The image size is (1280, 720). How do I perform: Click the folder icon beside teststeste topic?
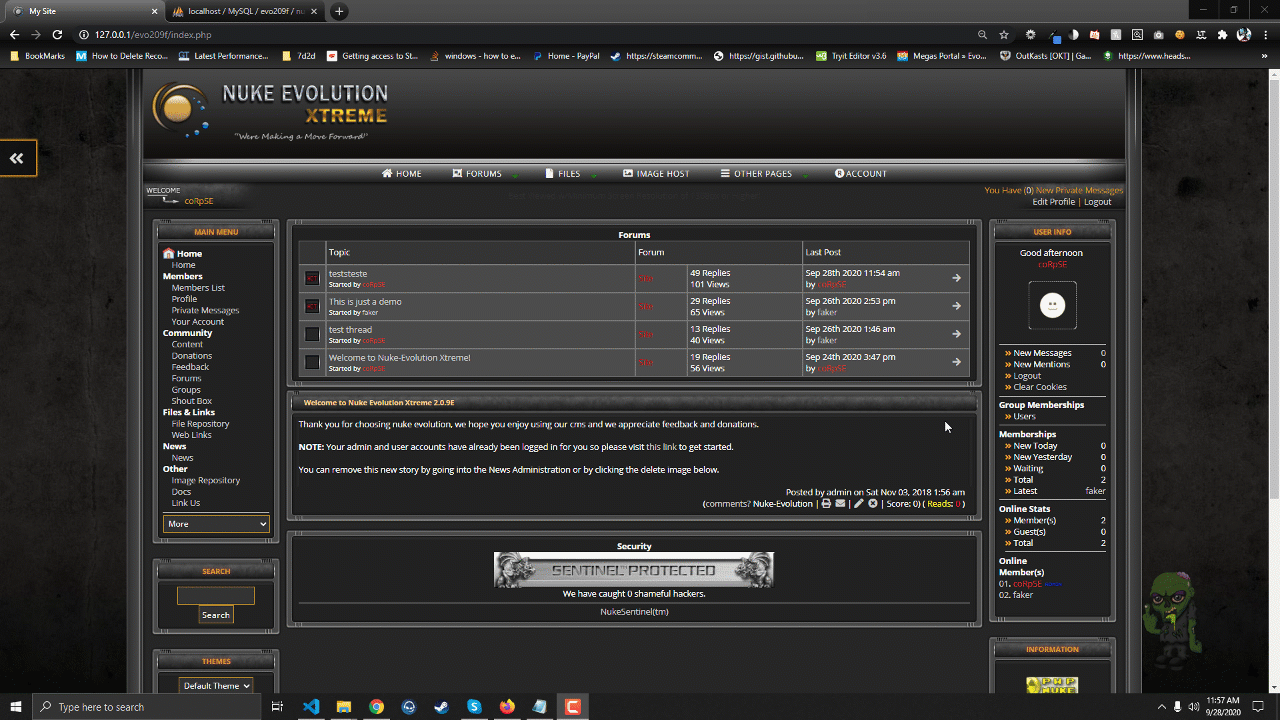point(312,278)
